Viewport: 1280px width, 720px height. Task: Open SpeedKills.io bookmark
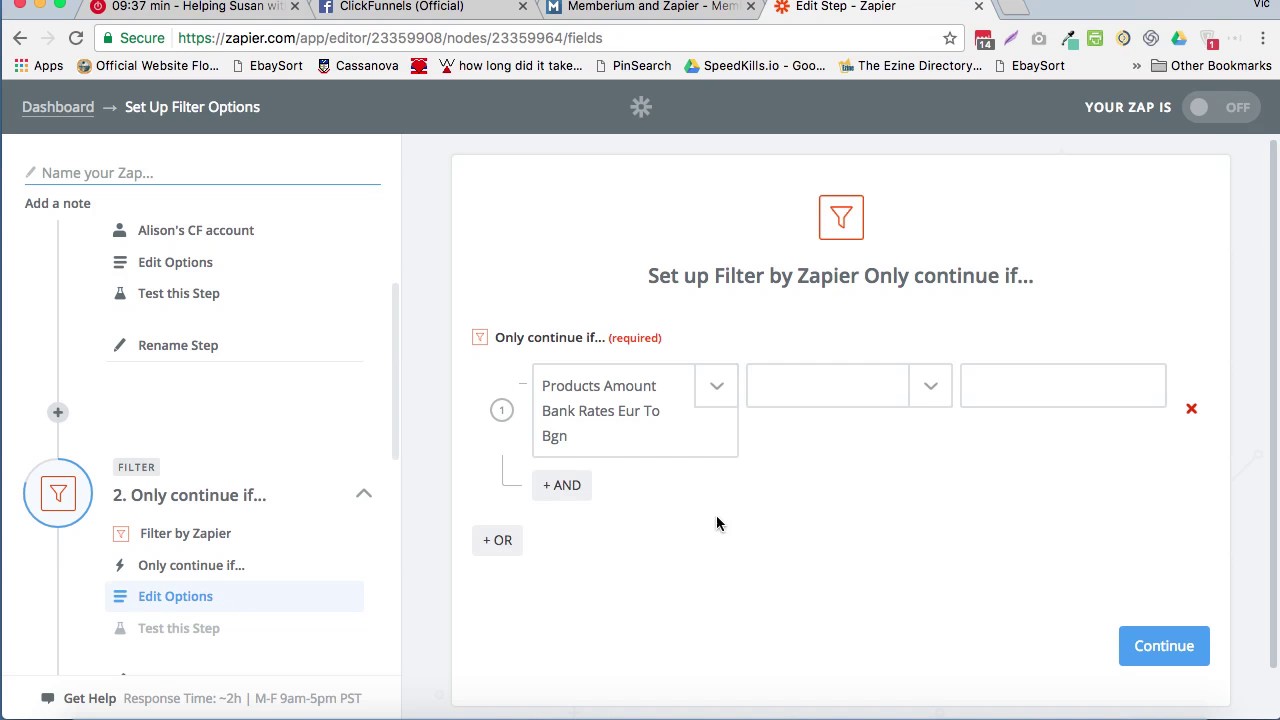pyautogui.click(x=755, y=66)
